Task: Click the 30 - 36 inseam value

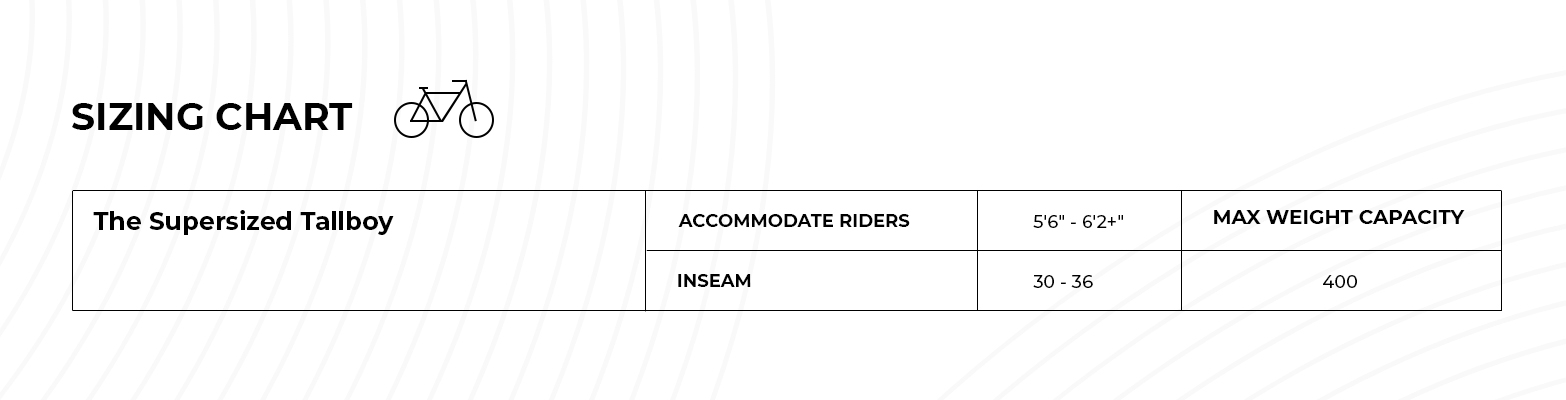Action: tap(1063, 282)
